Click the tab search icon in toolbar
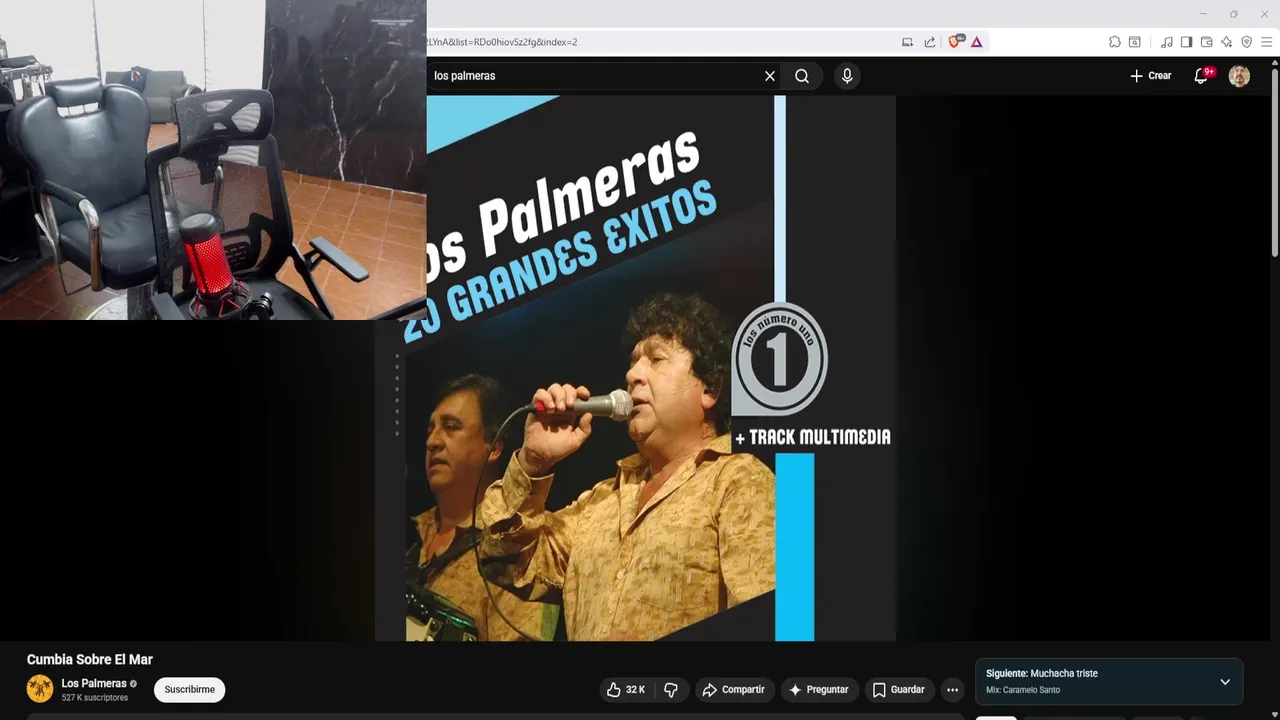The width and height of the screenshot is (1280, 720). click(x=1135, y=42)
